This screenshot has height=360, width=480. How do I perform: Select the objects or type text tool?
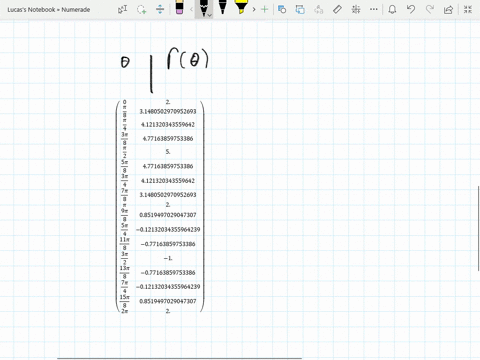(x=122, y=9)
